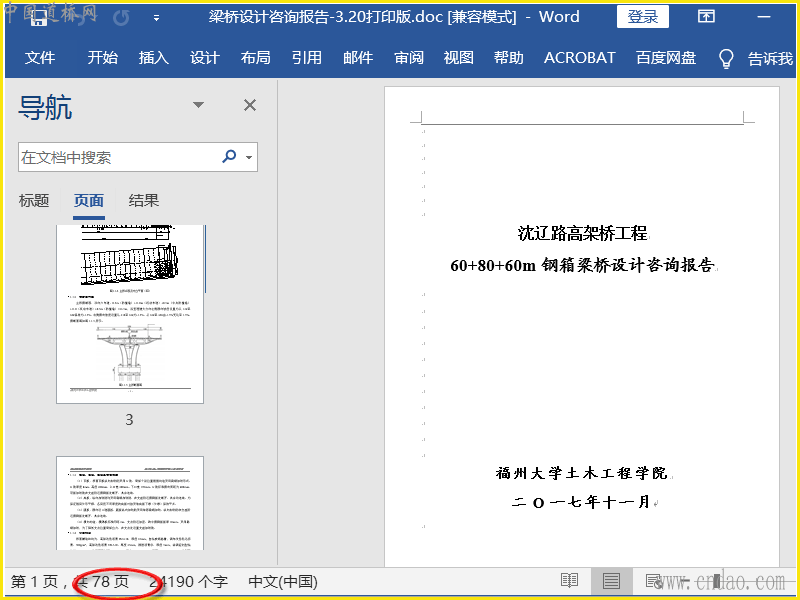Click the magnifier search icon in navigation pane

(x=230, y=156)
